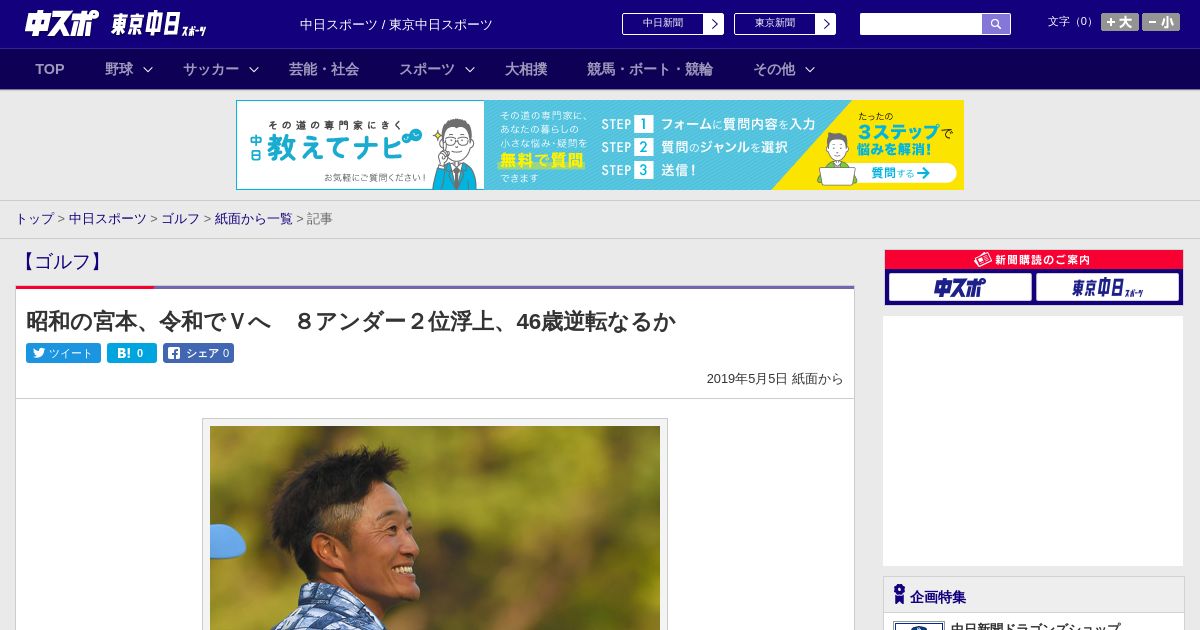Focus the header search input field
The height and width of the screenshot is (630, 1200).
tap(921, 24)
